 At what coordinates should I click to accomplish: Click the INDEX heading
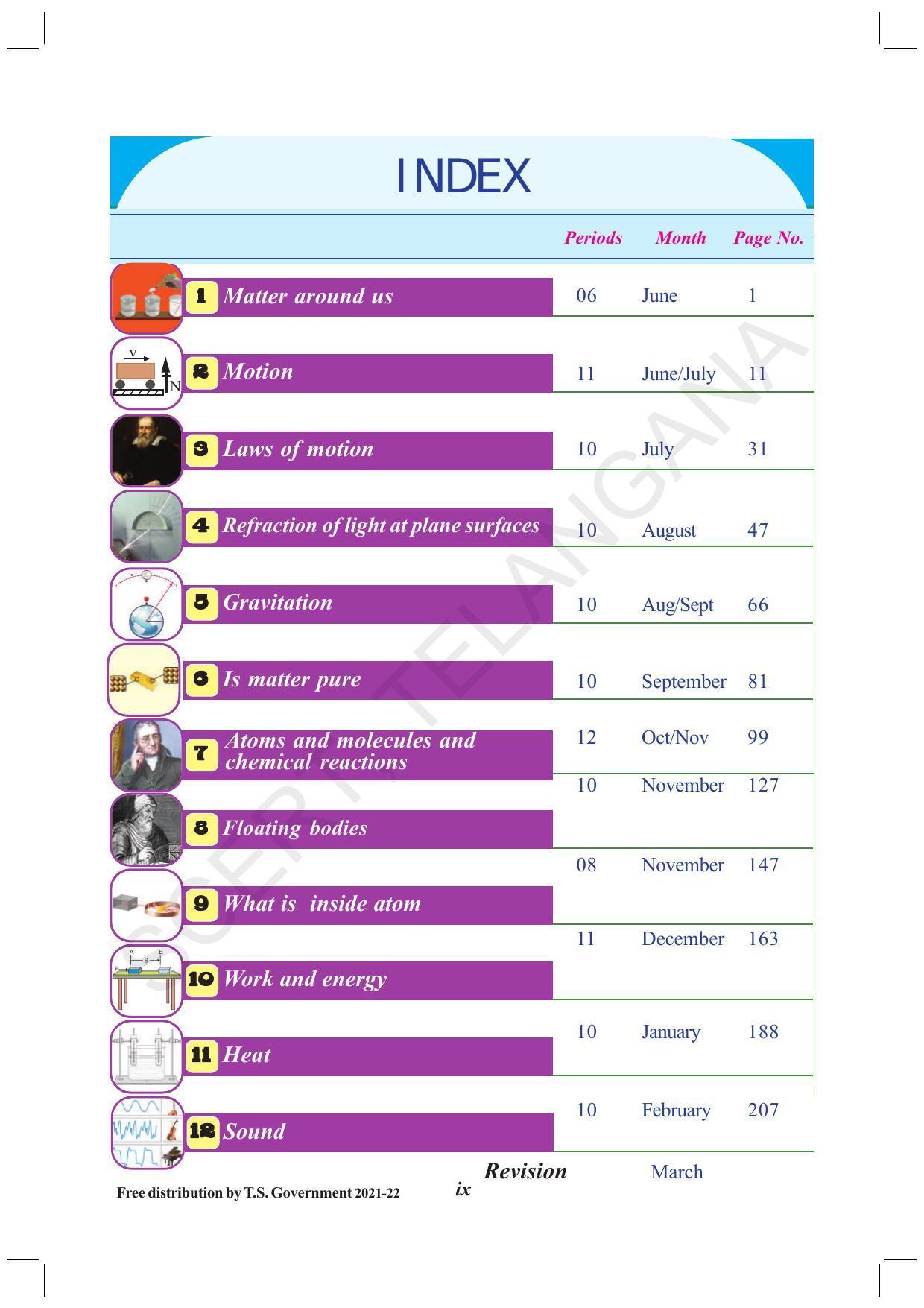463,177
